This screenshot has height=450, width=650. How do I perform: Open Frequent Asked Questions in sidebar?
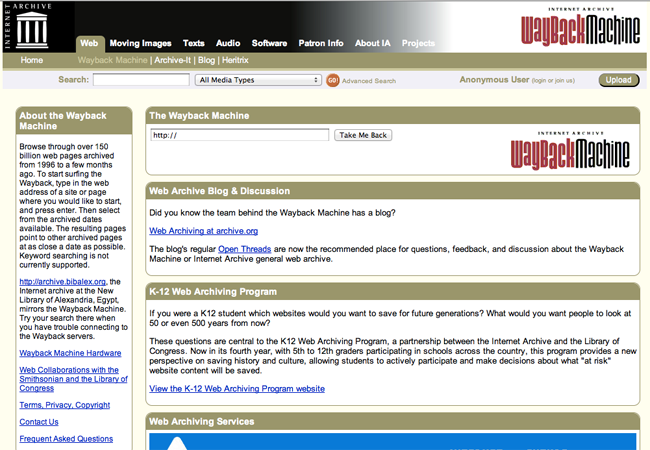point(66,439)
